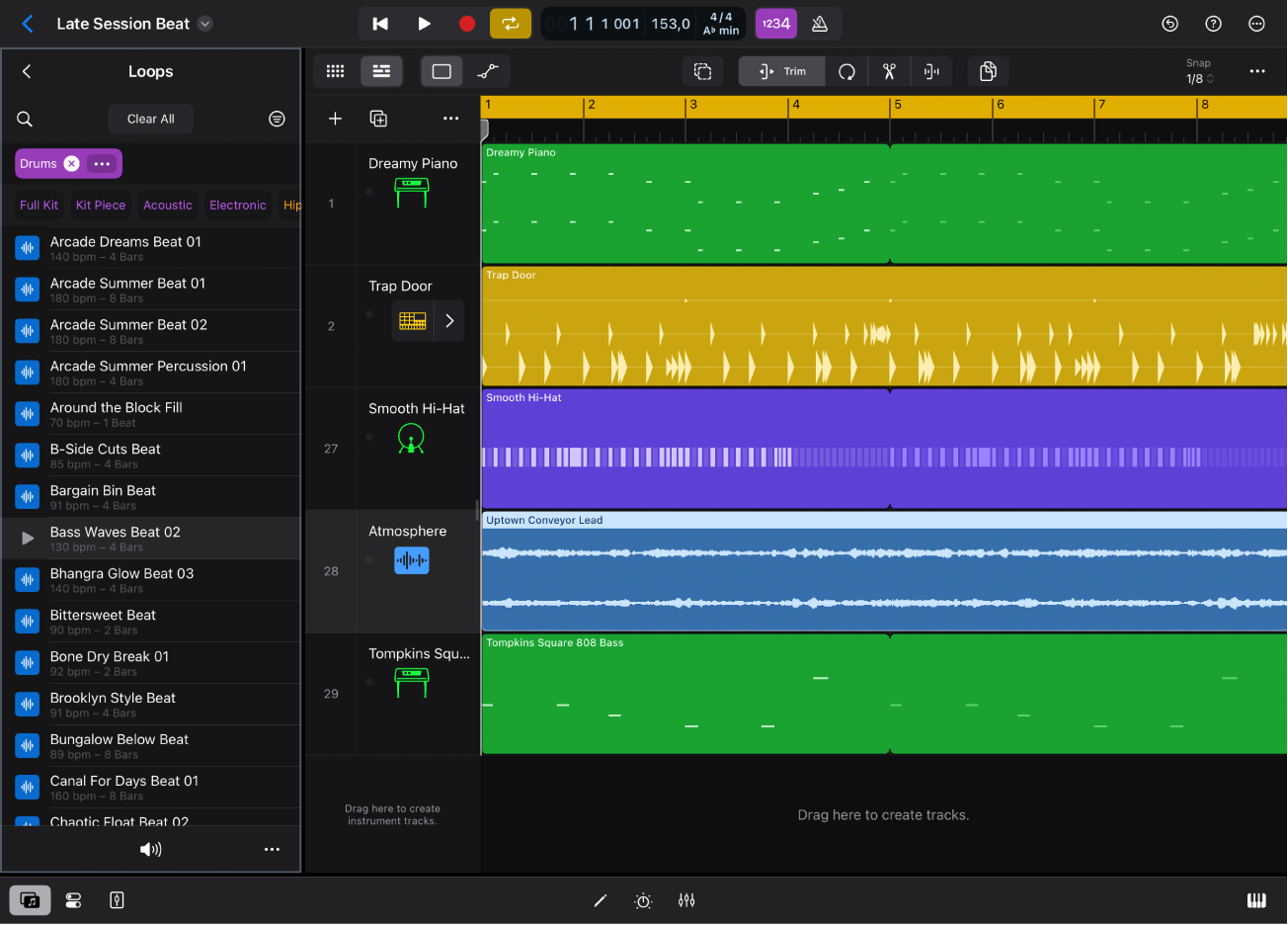Switch to the Live Loops grid view
The width and height of the screenshot is (1288, 925).
335,71
